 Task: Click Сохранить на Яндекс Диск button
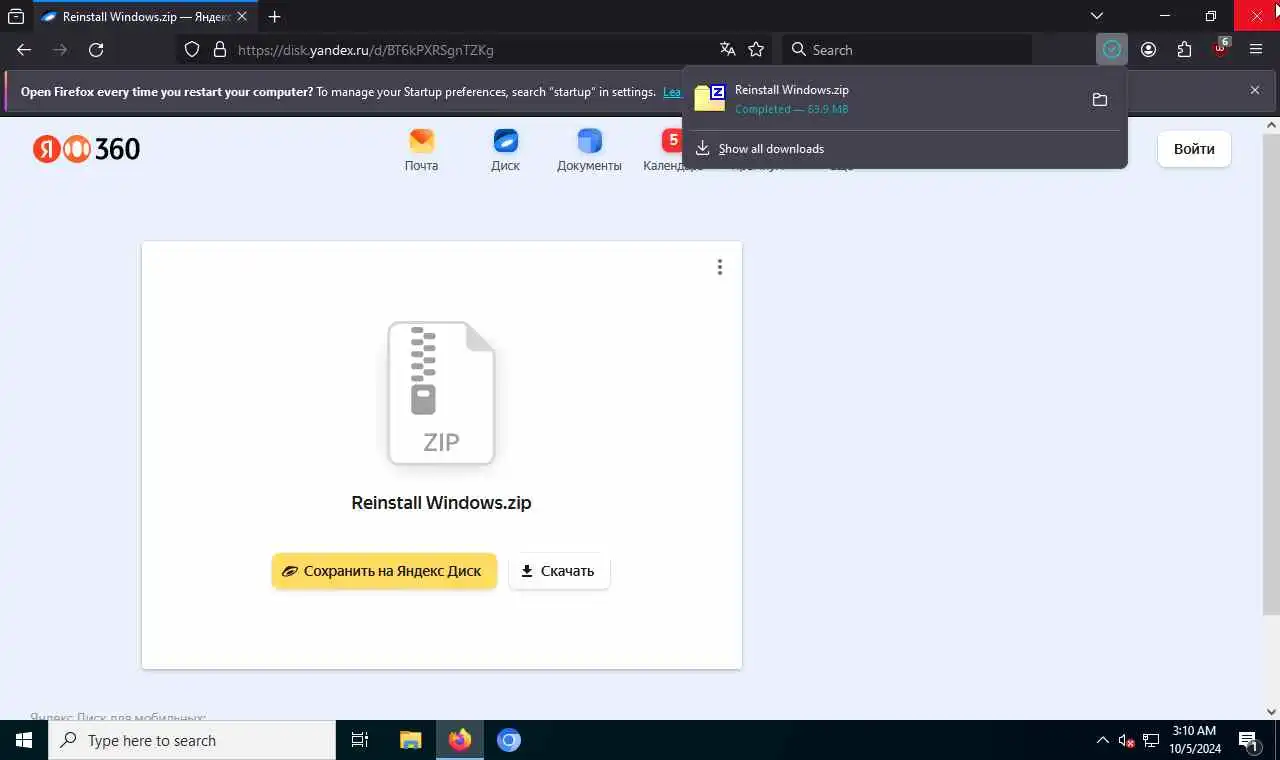(x=384, y=571)
